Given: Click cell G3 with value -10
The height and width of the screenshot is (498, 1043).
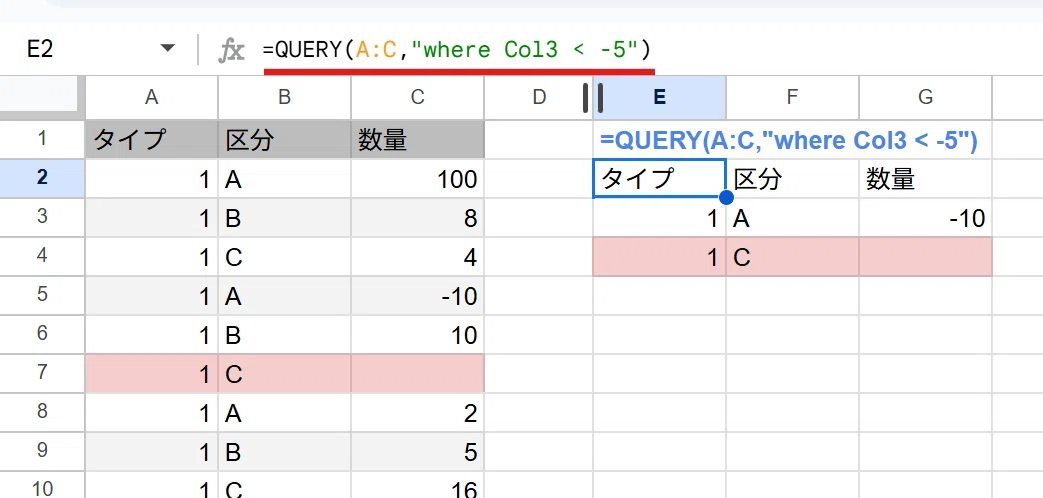Looking at the screenshot, I should click(x=925, y=217).
